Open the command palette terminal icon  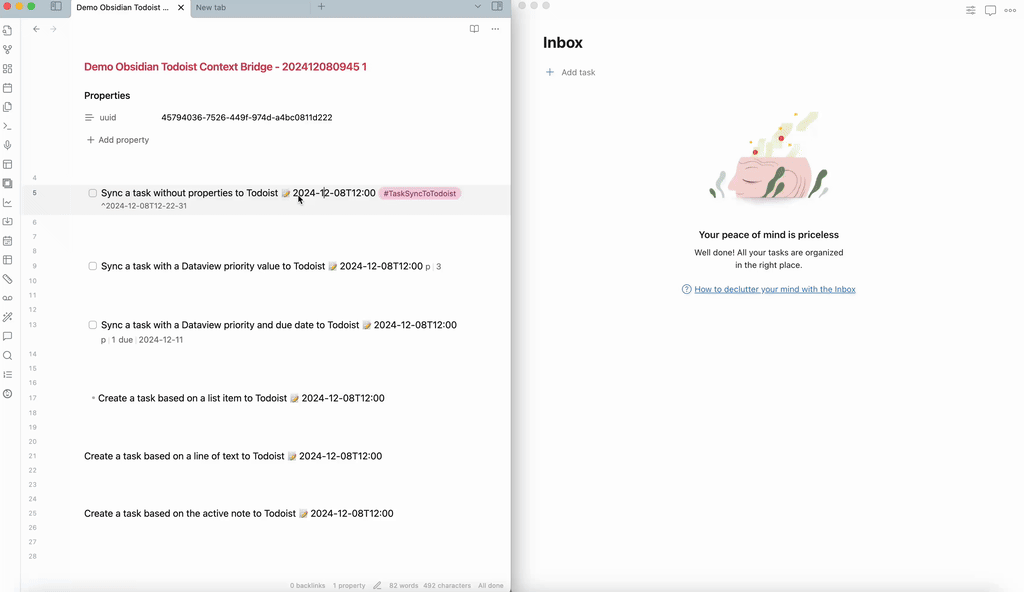(8, 126)
